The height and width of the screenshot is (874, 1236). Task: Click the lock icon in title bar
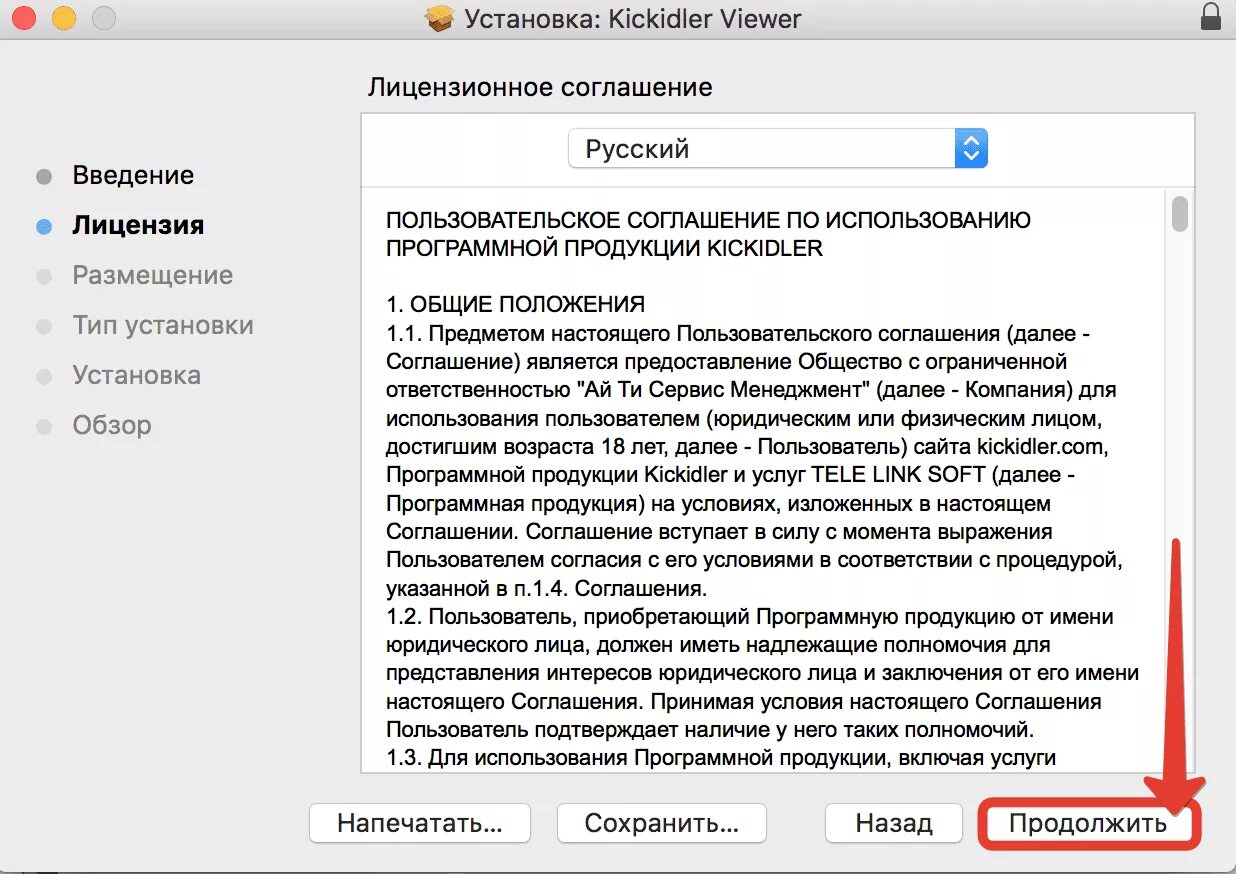click(x=1210, y=17)
